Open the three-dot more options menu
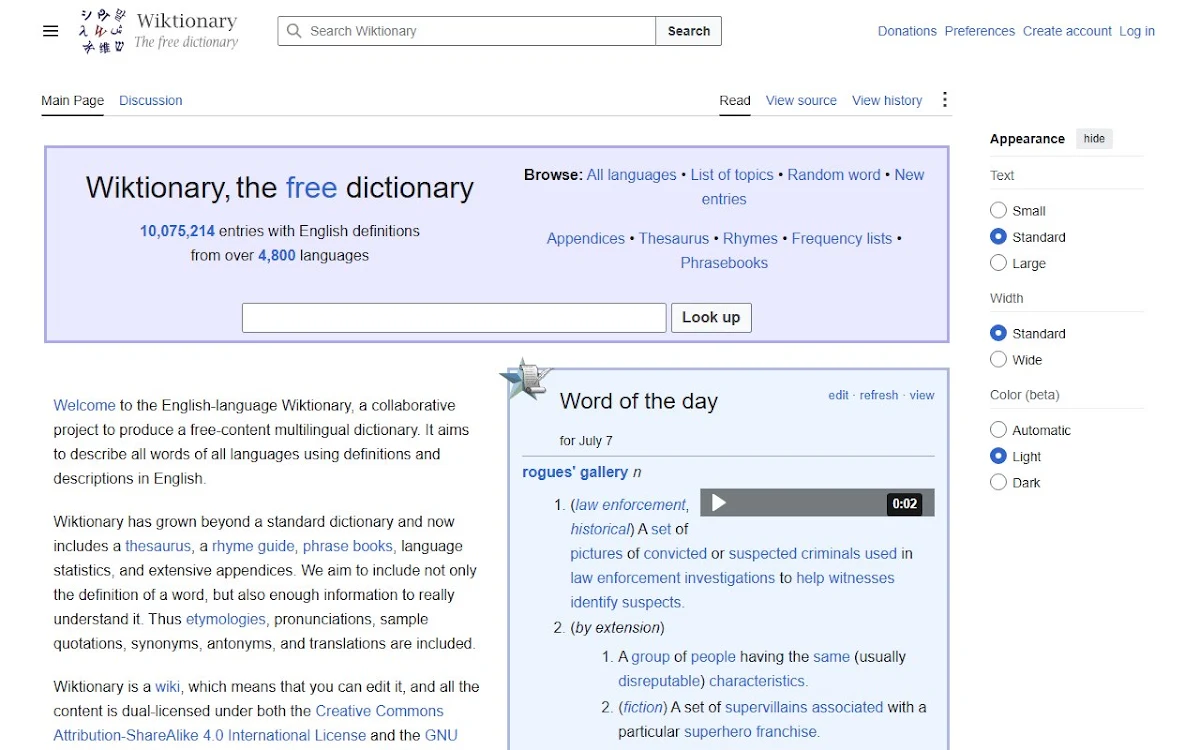The image size is (1200, 750). [945, 100]
